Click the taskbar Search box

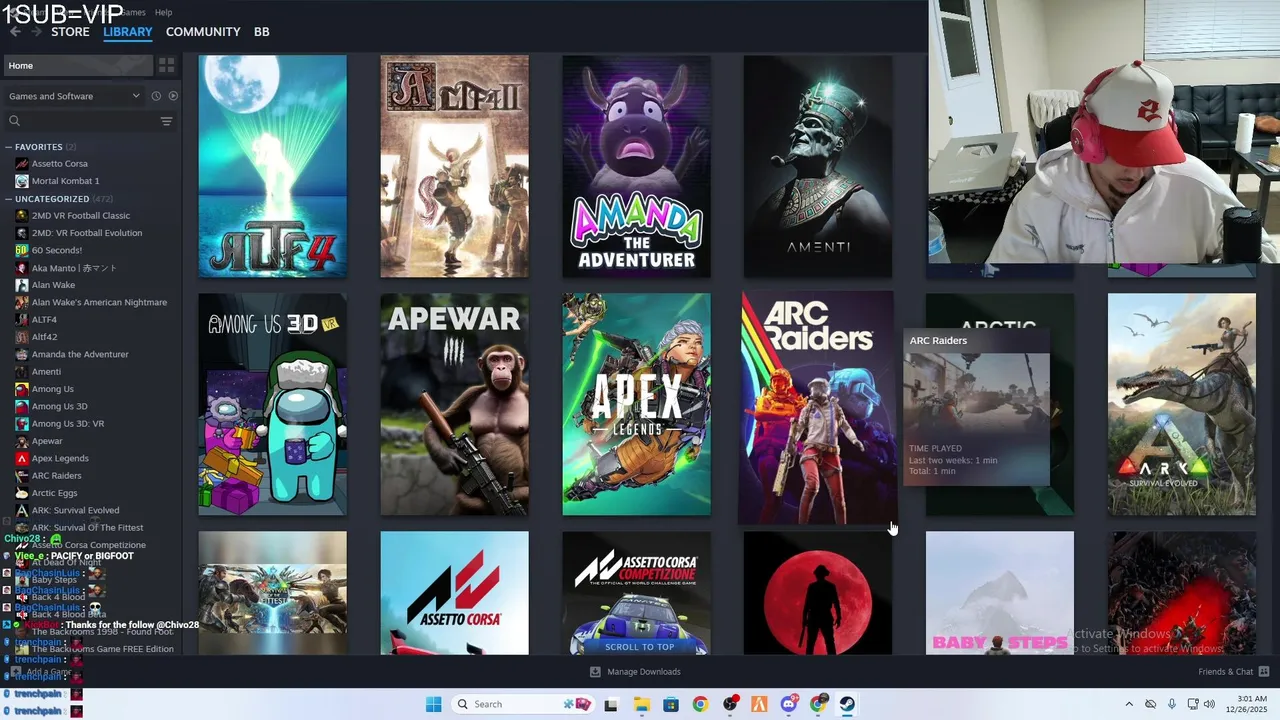[x=524, y=704]
